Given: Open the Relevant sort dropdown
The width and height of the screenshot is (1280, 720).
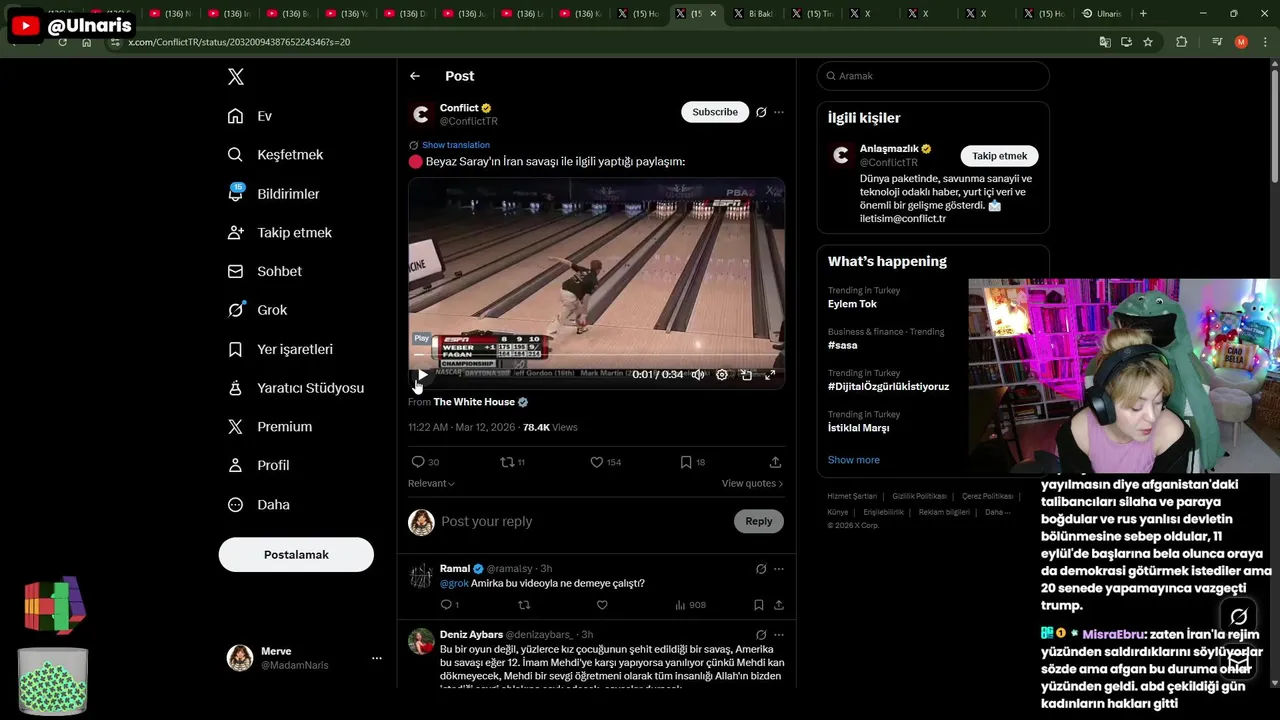Looking at the screenshot, I should pyautogui.click(x=431, y=483).
